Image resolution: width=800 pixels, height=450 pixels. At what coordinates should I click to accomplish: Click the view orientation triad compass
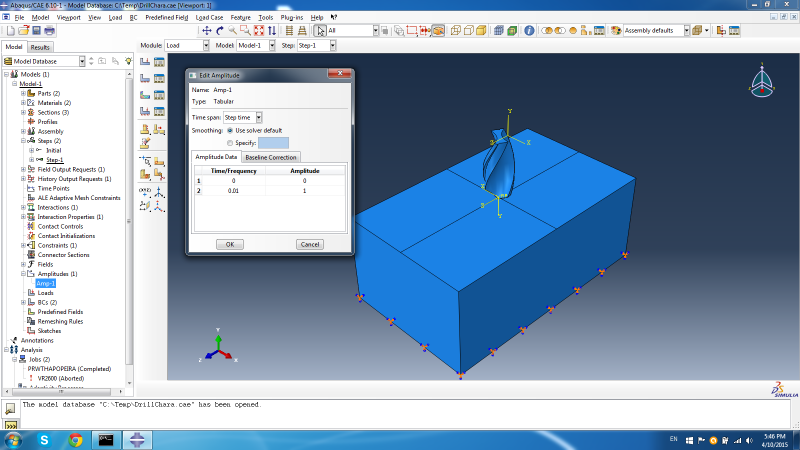point(762,81)
